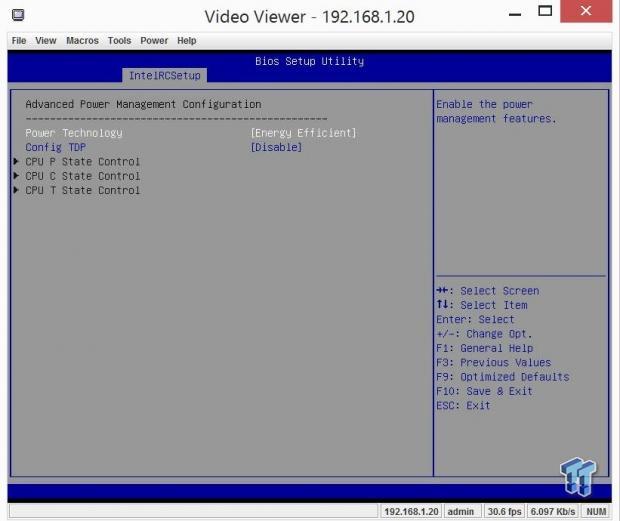
Task: Select the IntelRCSetup tab
Action: [x=165, y=75]
